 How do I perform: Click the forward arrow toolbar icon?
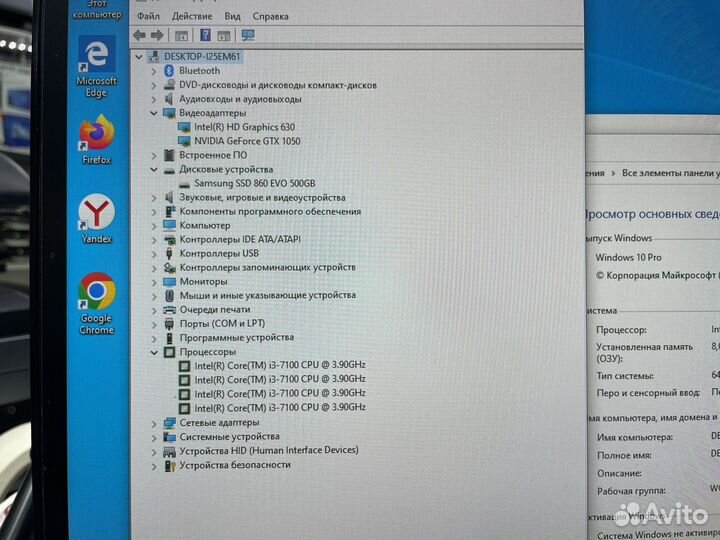[x=157, y=35]
